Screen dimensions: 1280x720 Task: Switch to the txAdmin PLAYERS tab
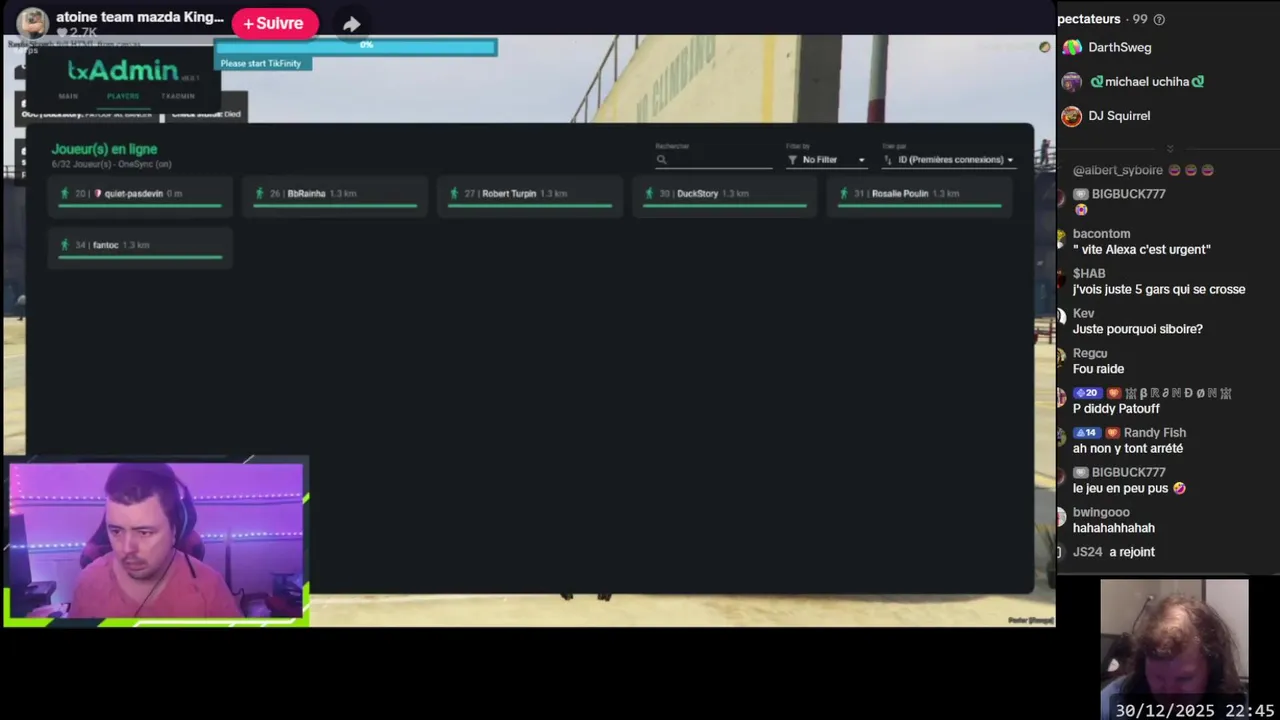coord(123,96)
